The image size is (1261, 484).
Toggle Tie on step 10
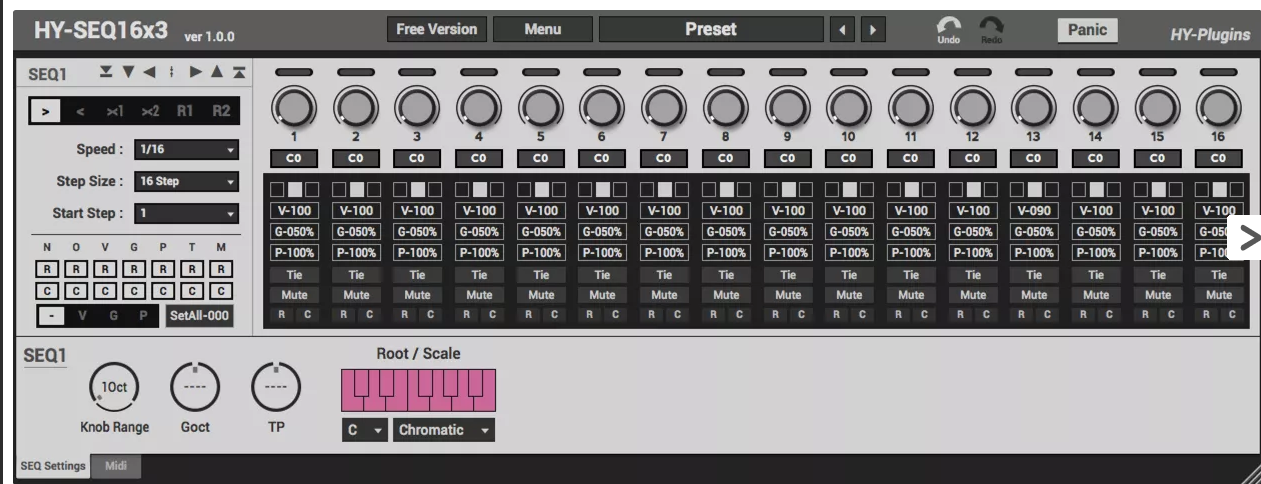[x=849, y=275]
